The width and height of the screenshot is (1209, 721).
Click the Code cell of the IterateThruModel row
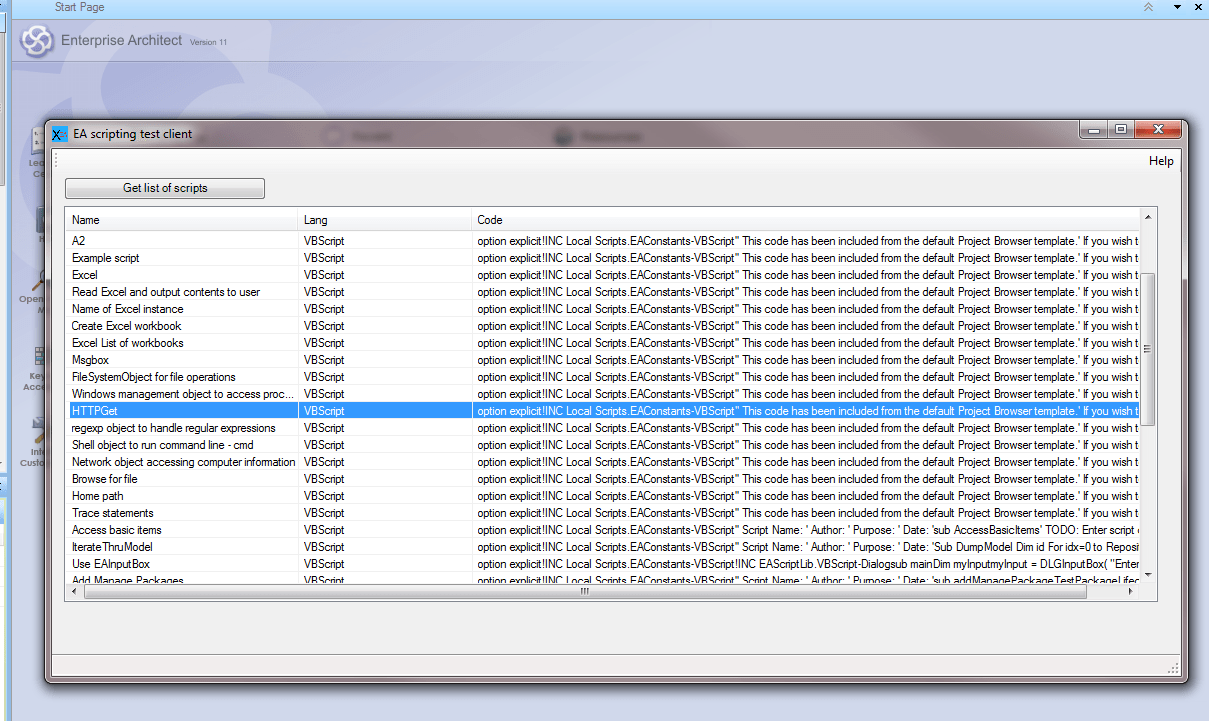[805, 547]
